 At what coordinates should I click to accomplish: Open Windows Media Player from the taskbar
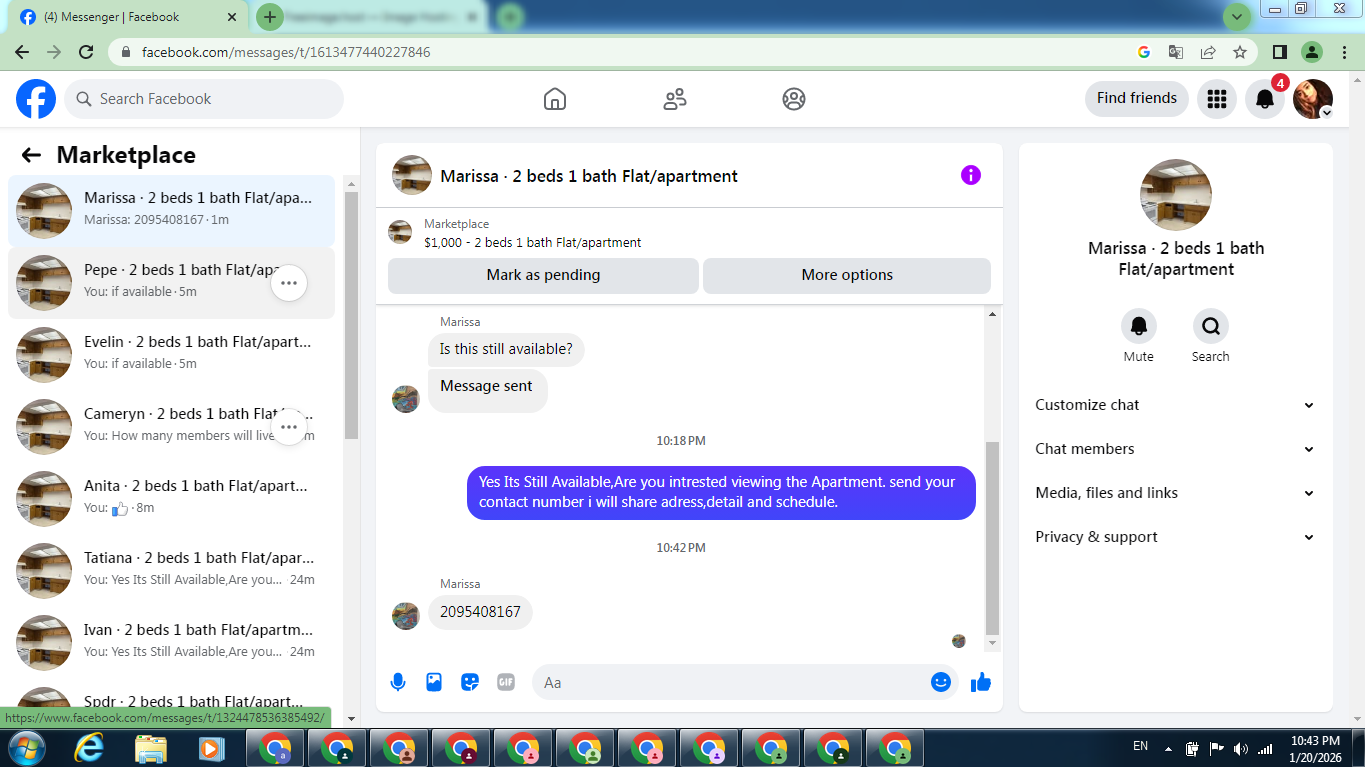tap(210, 747)
